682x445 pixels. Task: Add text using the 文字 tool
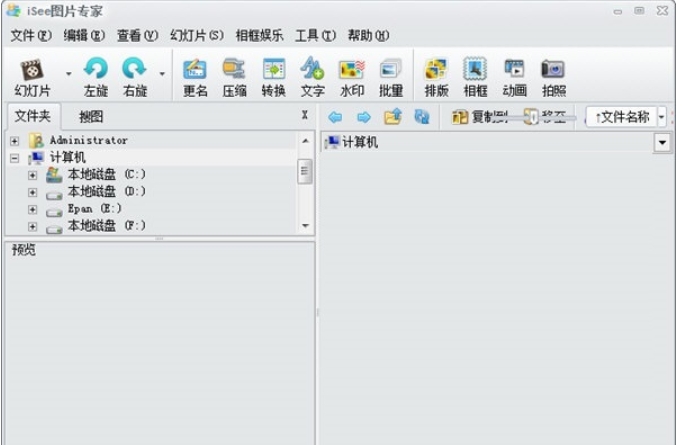click(312, 78)
